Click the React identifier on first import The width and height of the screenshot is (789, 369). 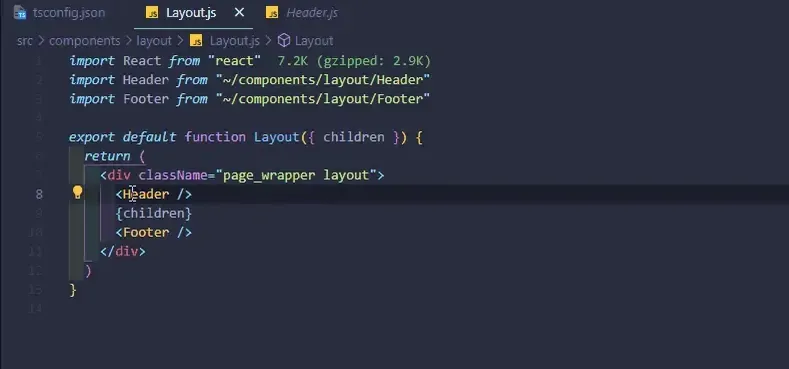point(142,61)
